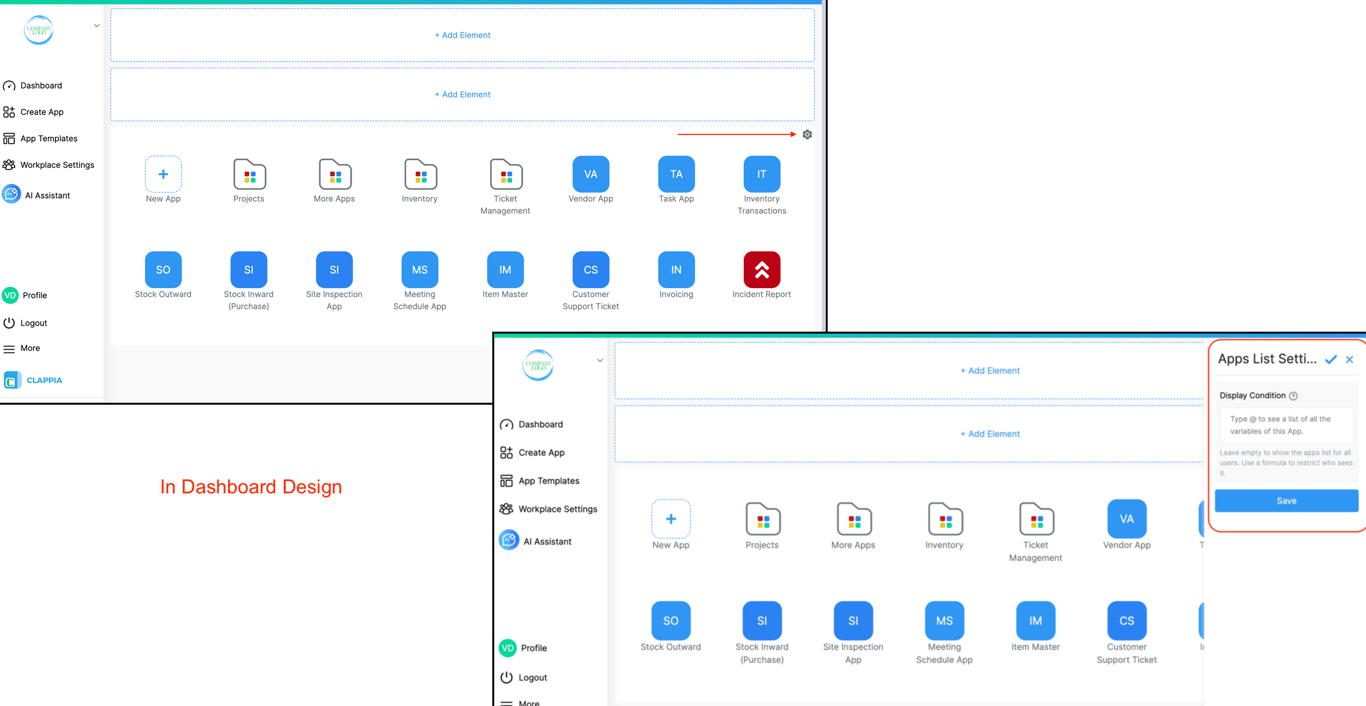This screenshot has height=706, width=1366.
Task: Click second Add Element area in top screenshot
Action: pos(462,94)
